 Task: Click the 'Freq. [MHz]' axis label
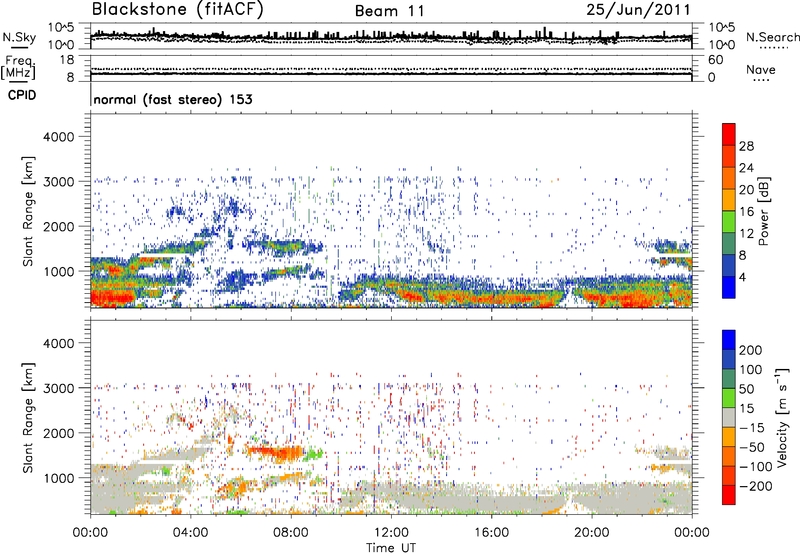click(18, 67)
